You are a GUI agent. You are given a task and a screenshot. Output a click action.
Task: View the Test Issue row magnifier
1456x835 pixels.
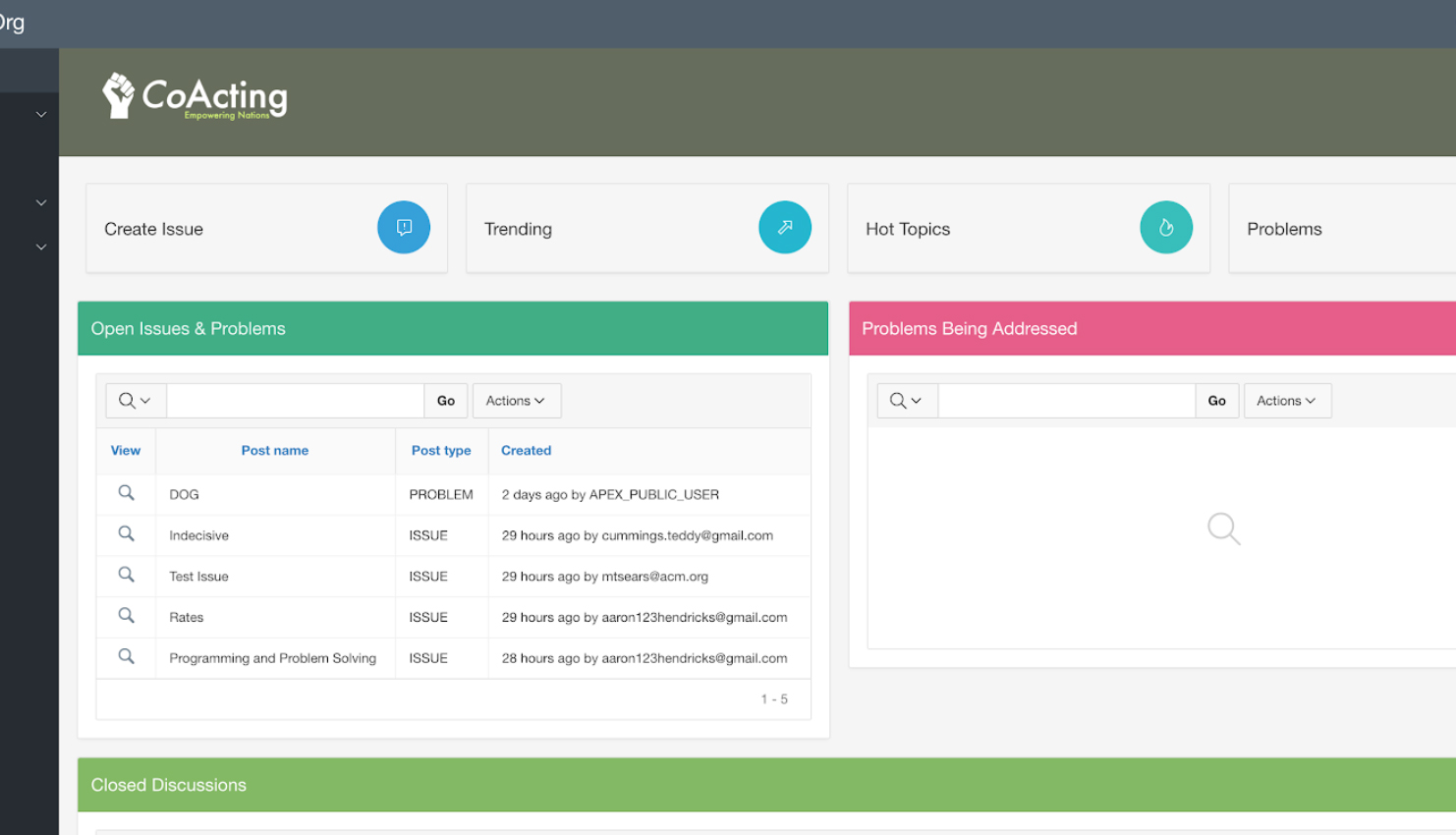point(126,575)
